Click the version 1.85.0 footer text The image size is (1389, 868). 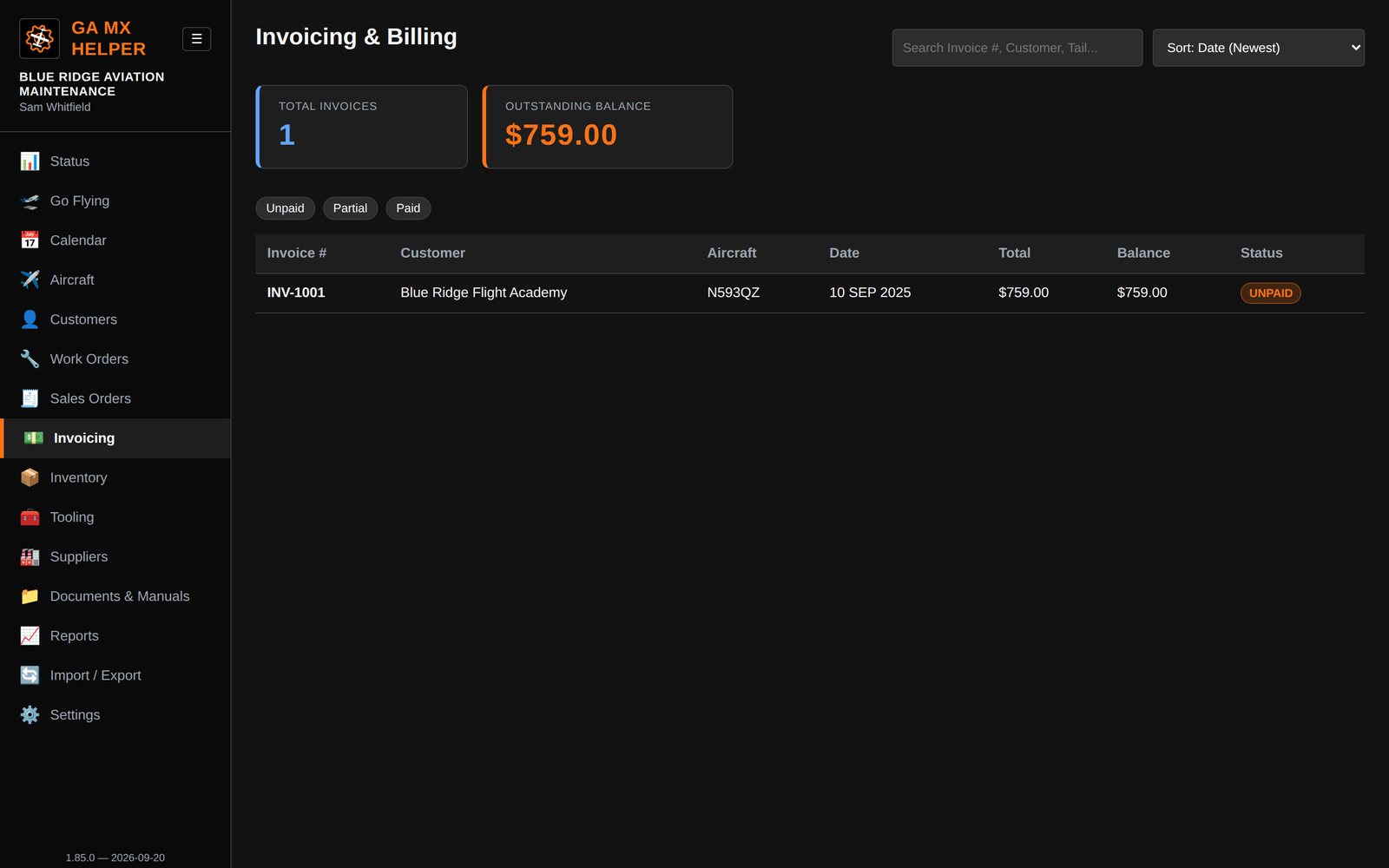[115, 858]
